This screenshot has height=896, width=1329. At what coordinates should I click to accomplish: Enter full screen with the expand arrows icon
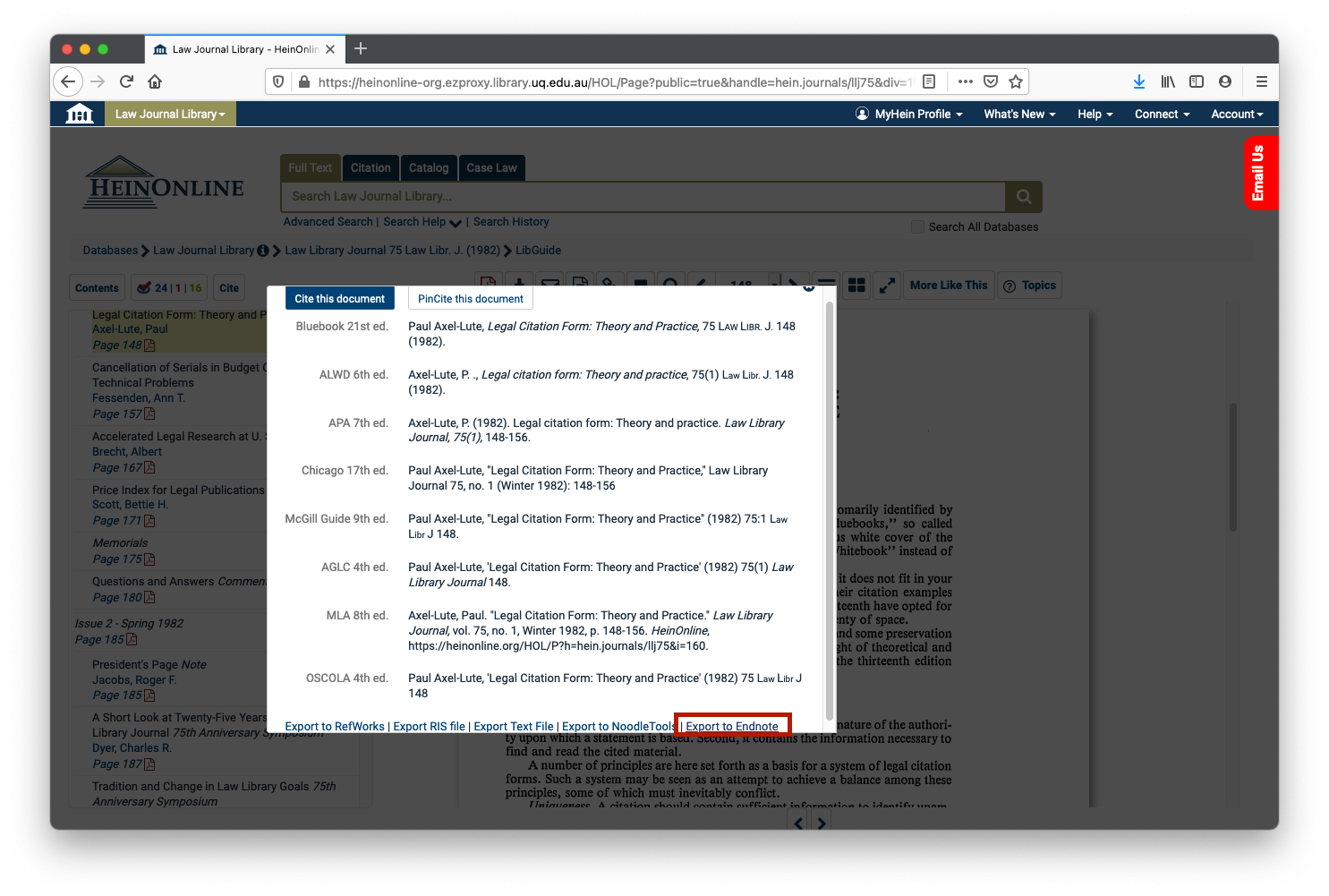pos(887,285)
